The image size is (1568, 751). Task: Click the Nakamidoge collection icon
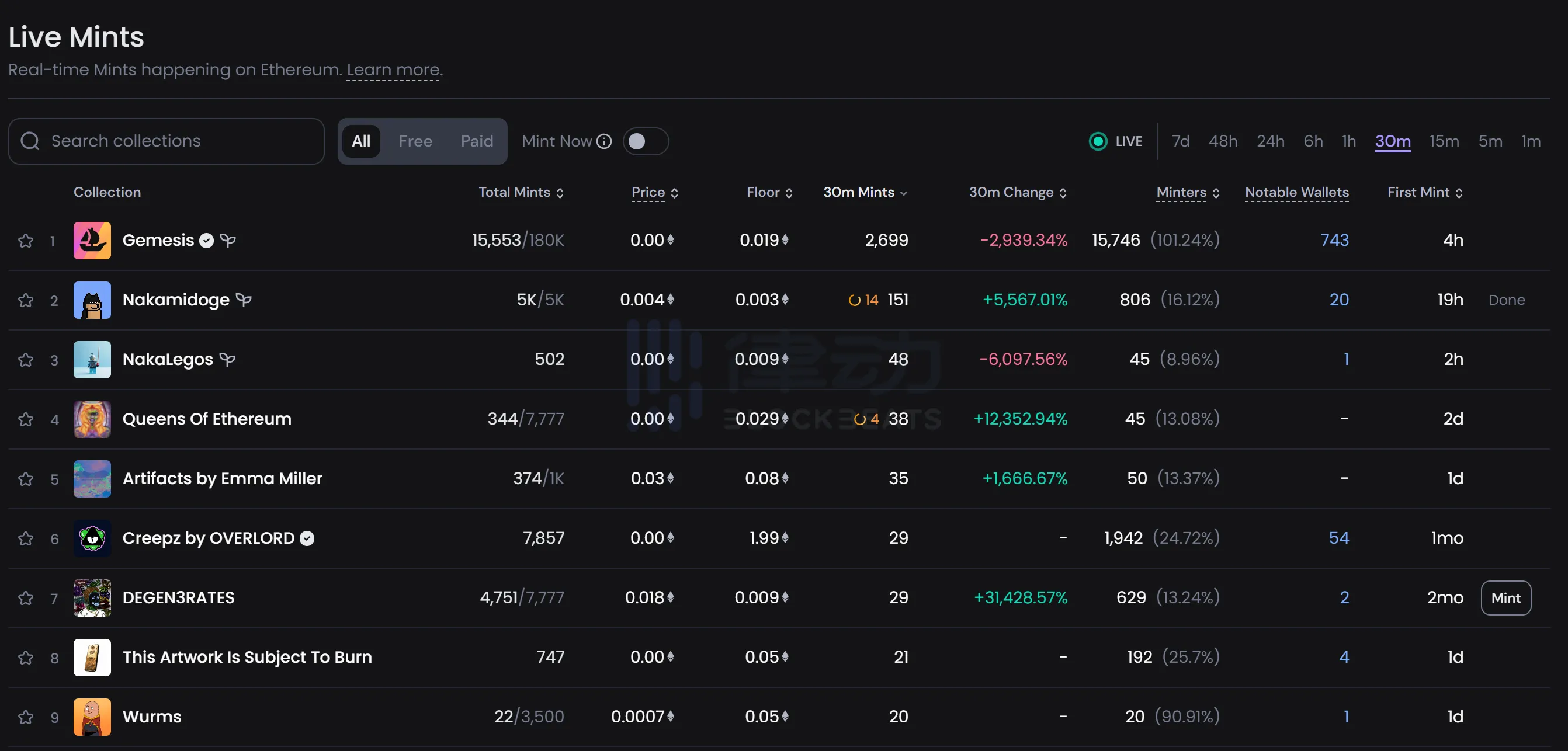click(x=91, y=300)
